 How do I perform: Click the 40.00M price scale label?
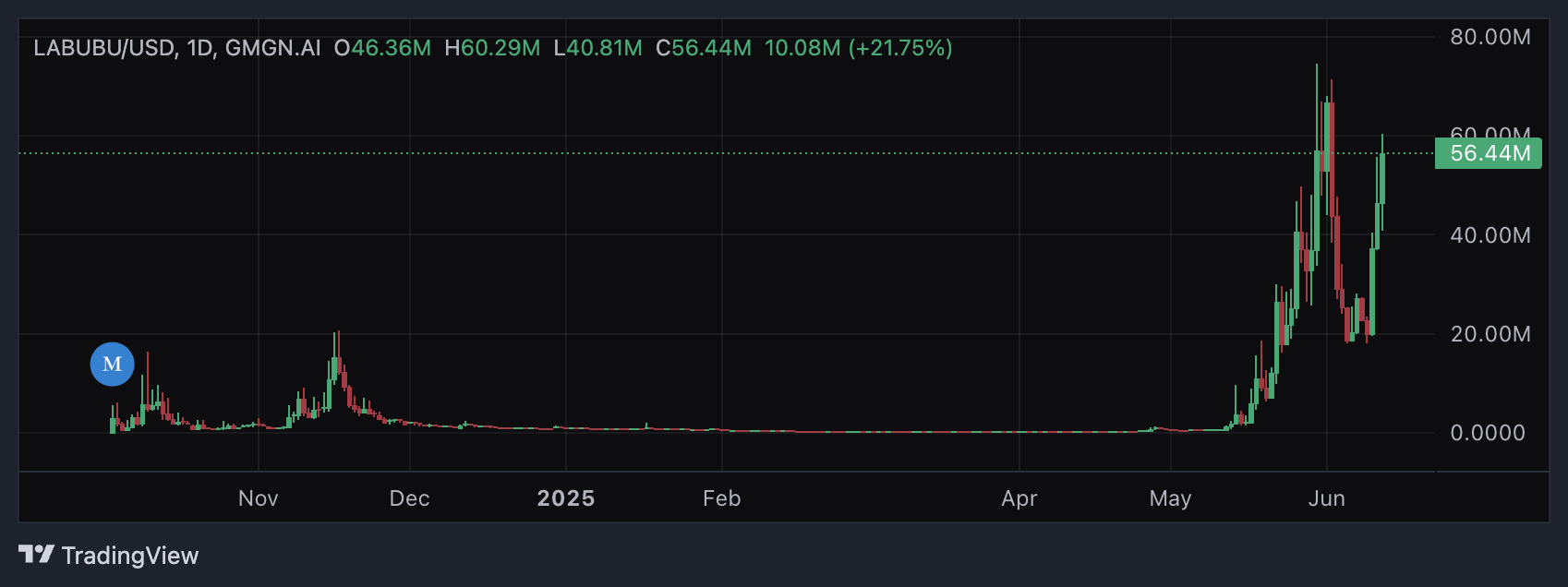[1490, 235]
